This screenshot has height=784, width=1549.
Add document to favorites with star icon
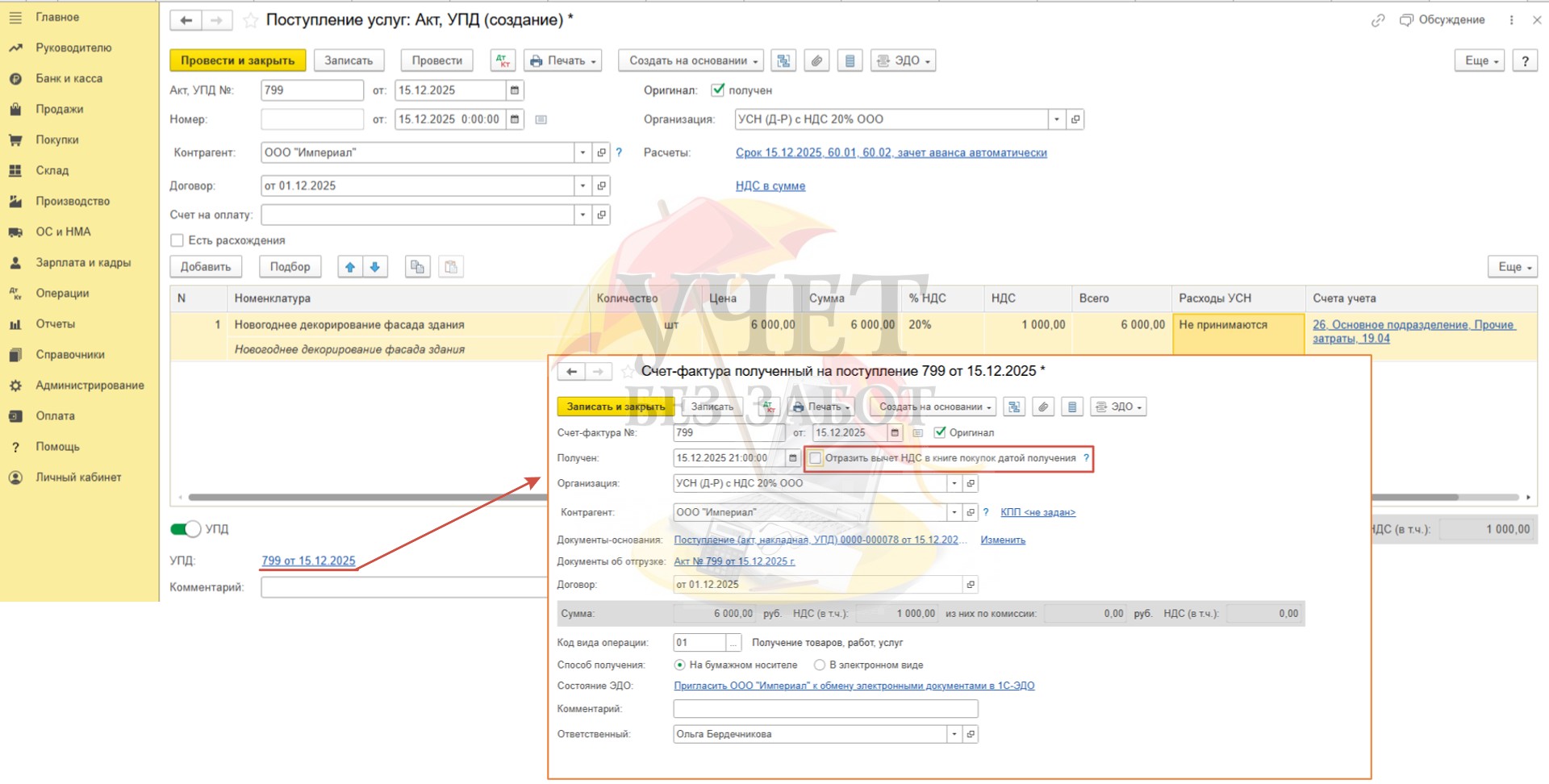tap(251, 20)
